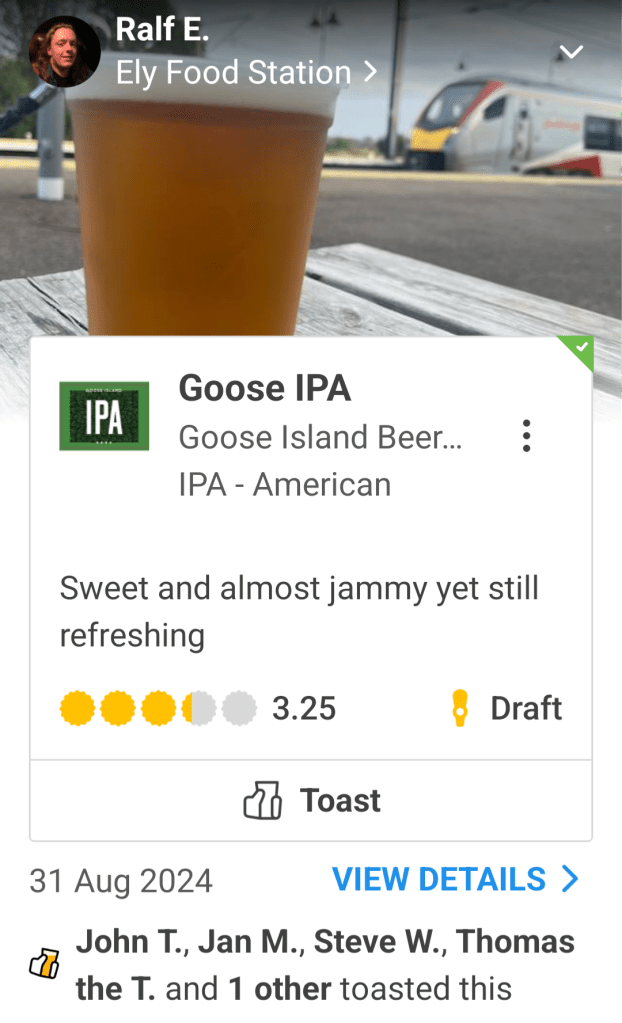Toast this check-in
Image resolution: width=622 pixels, height=1023 pixels.
[x=311, y=801]
